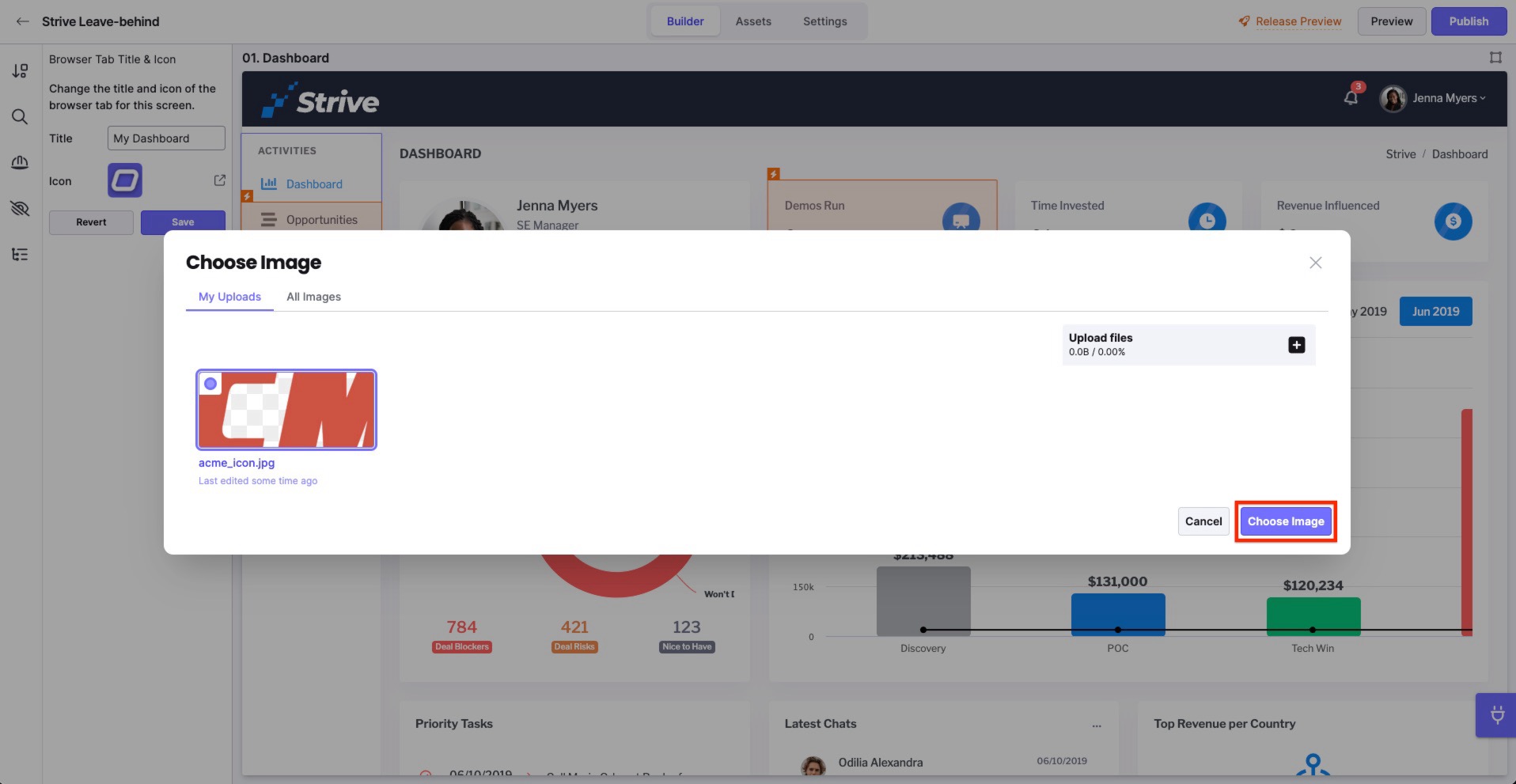Select the Jun 2019 date button

(1436, 312)
